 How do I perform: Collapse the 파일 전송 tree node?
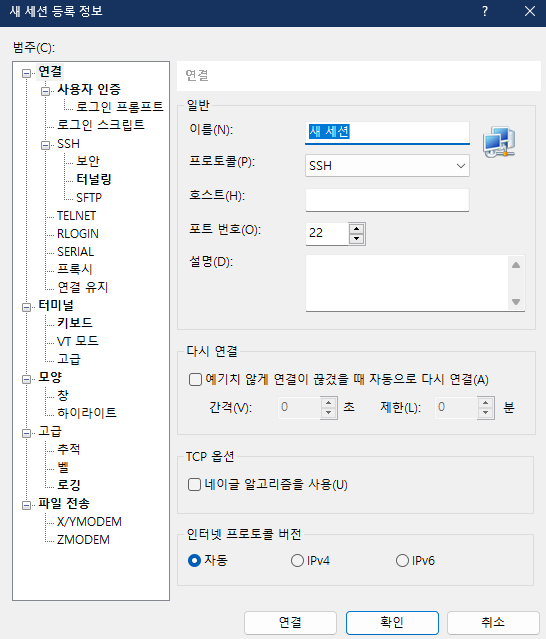pos(26,505)
